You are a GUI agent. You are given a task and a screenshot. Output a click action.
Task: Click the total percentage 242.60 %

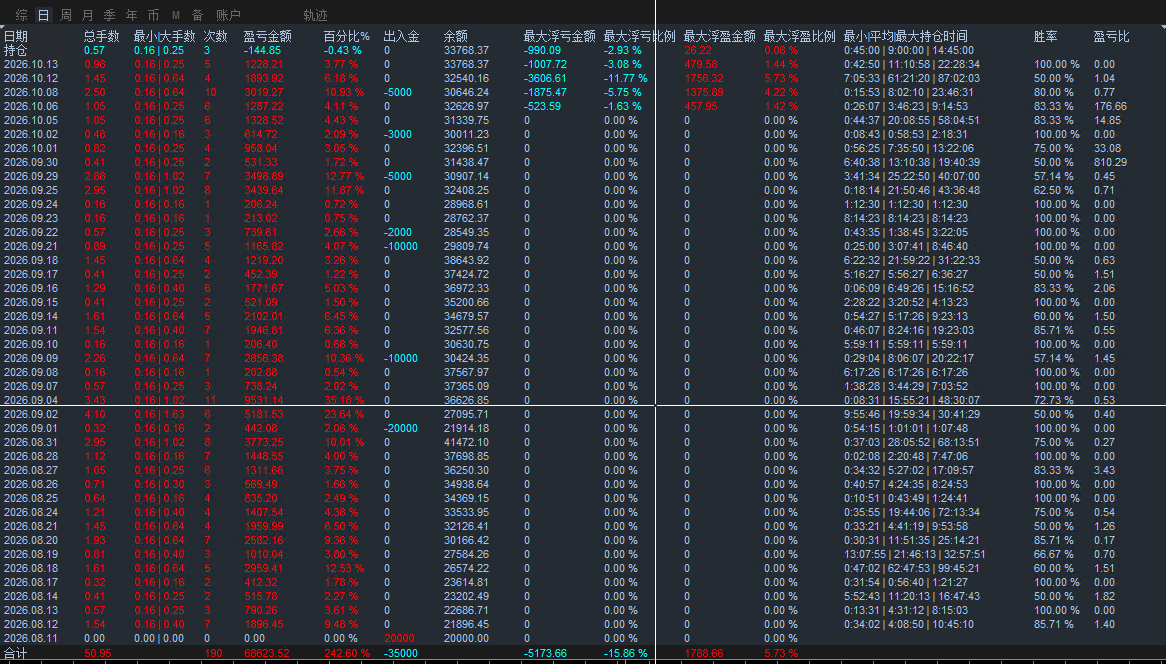[x=347, y=654]
